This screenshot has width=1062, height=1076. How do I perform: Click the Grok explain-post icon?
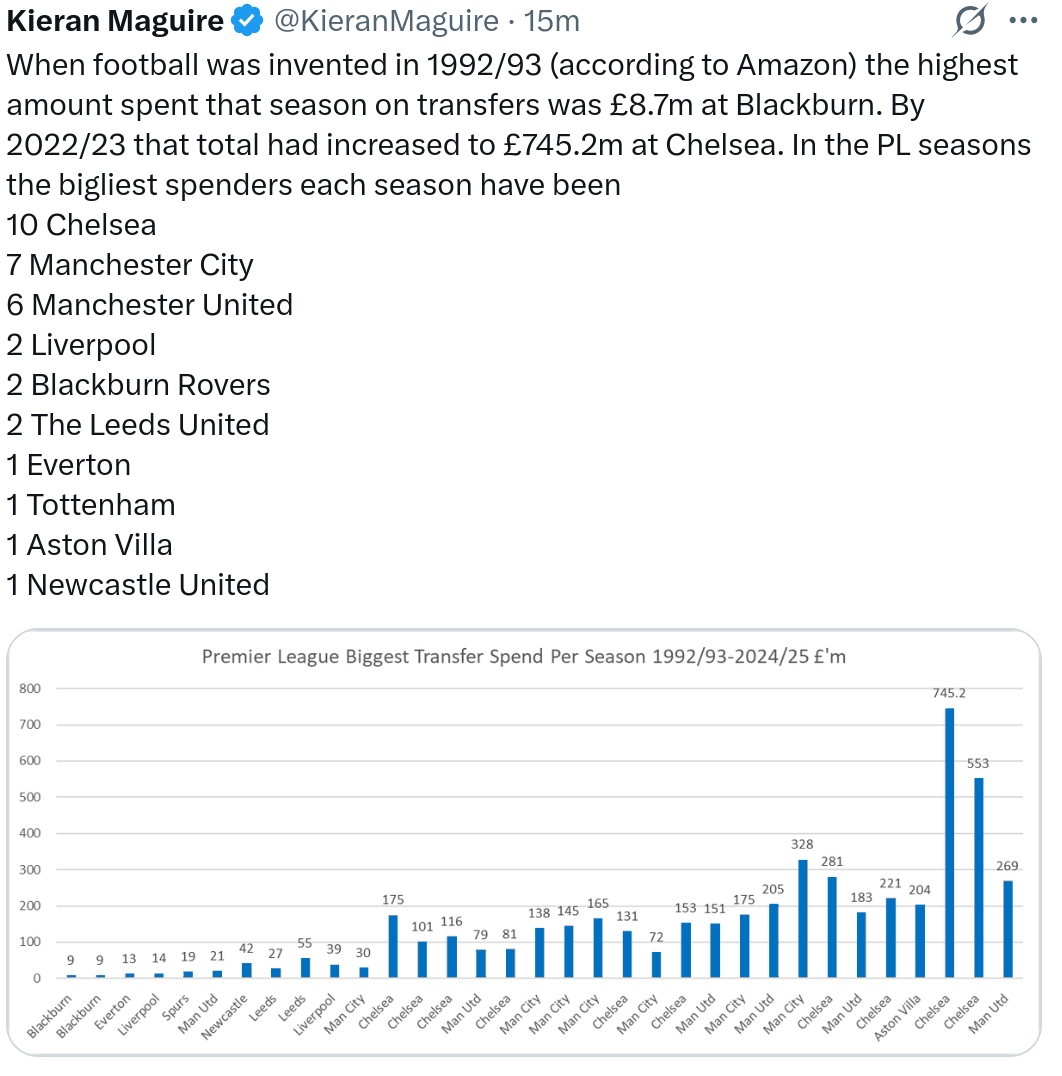tap(971, 20)
